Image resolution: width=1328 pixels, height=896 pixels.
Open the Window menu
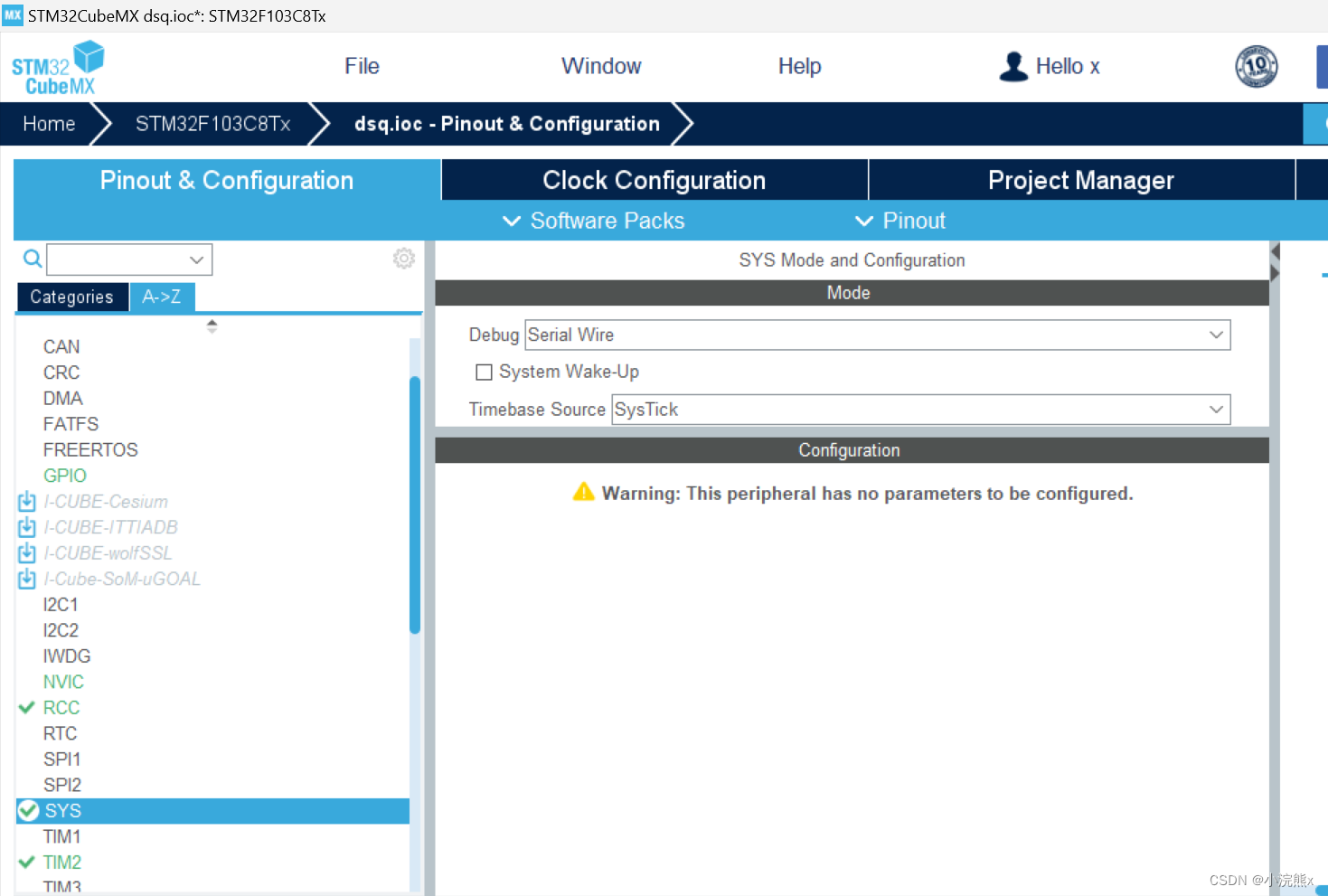(x=601, y=66)
